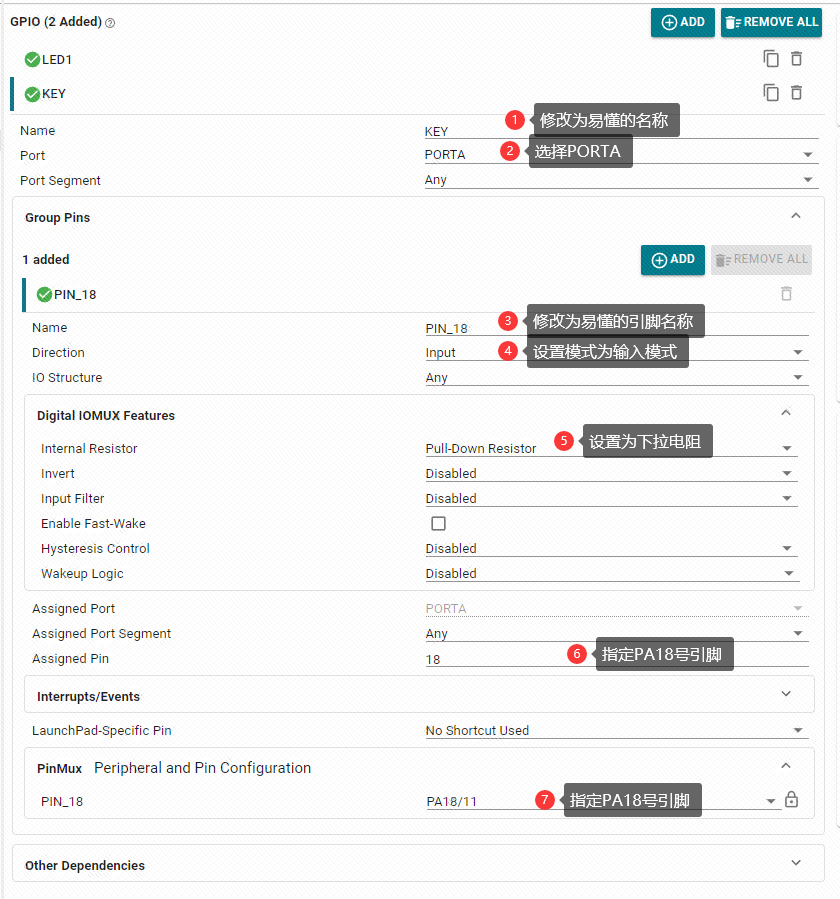
Task: Open the Port dropdown showing PORTA
Action: 621,154
